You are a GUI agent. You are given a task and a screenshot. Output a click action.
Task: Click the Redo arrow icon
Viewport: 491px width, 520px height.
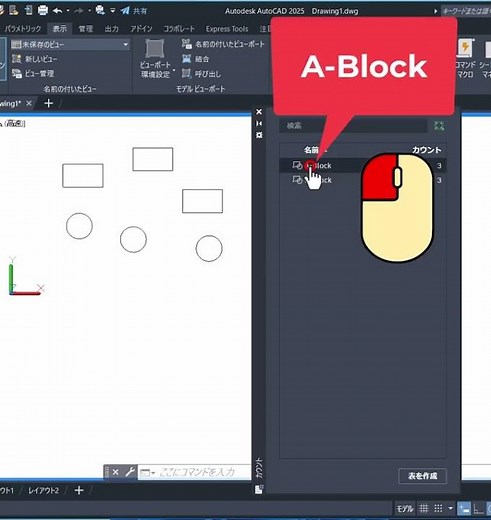point(79,11)
